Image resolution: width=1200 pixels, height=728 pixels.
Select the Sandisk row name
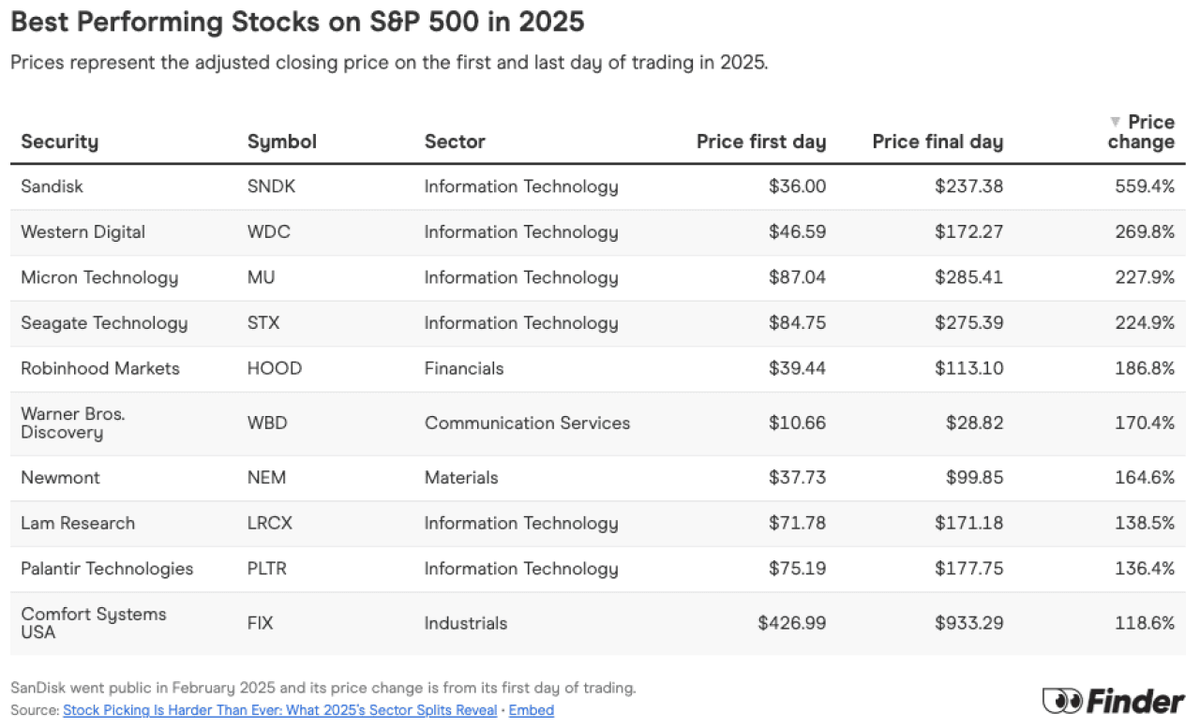pyautogui.click(x=52, y=186)
